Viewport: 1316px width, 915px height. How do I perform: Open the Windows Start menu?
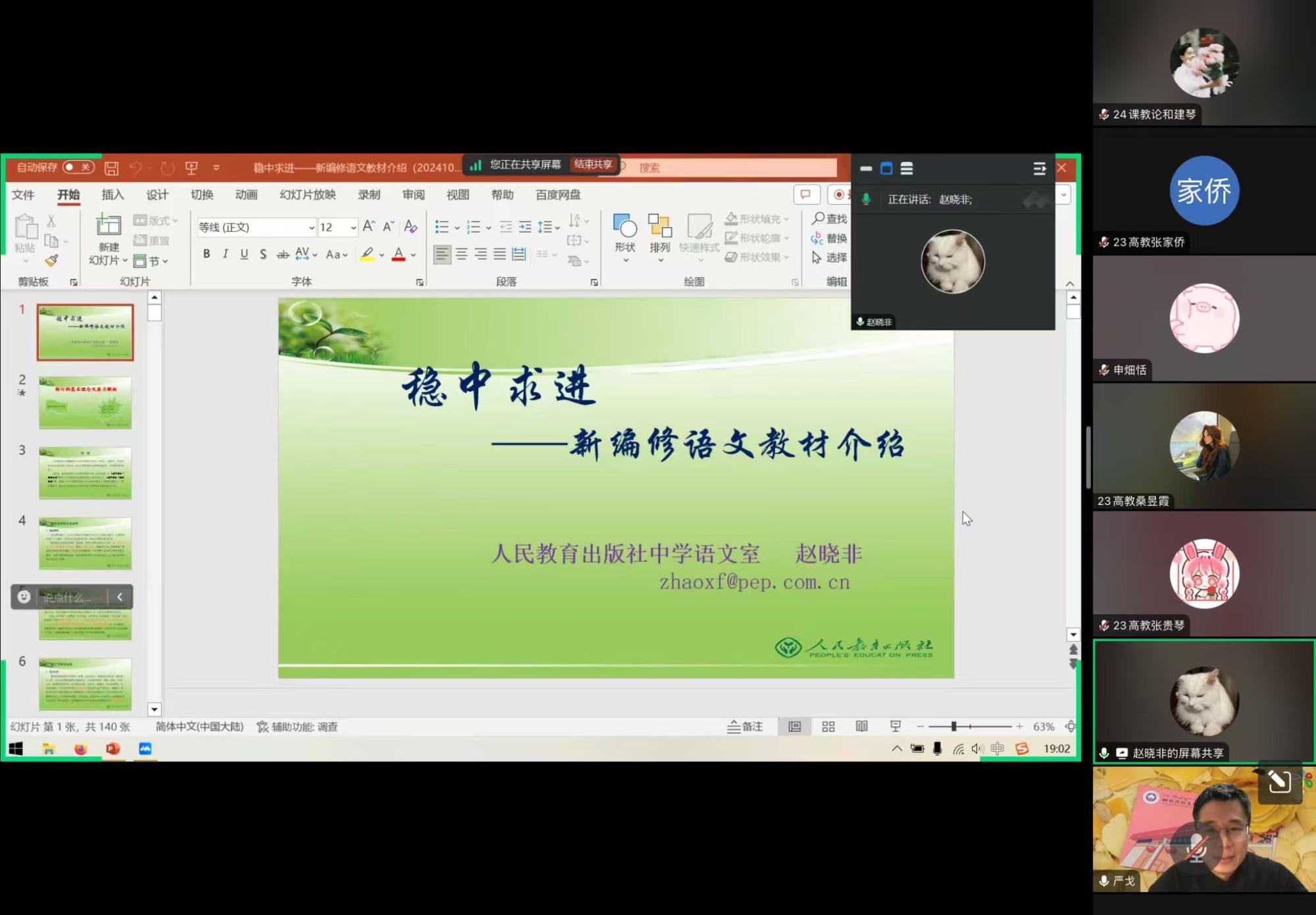[x=16, y=748]
